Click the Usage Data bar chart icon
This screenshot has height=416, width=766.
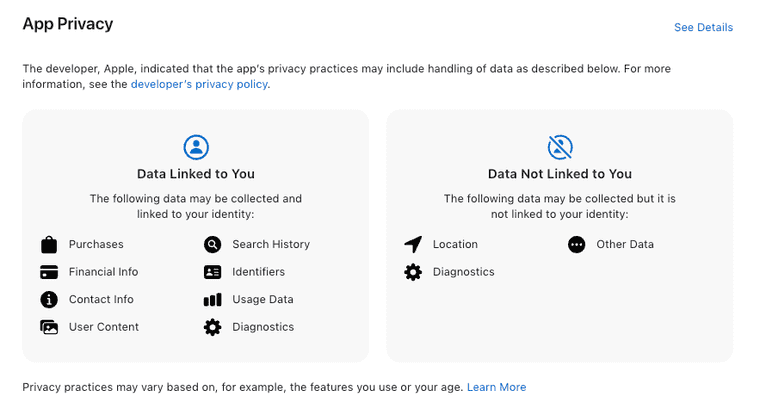click(x=212, y=299)
